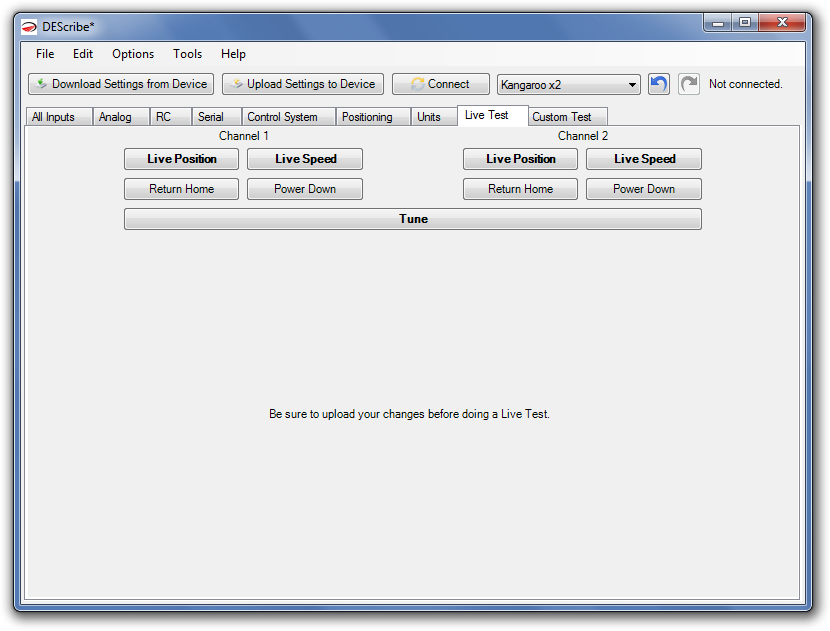Open the Help menu
Viewport: 830px width, 631px height.
(233, 54)
